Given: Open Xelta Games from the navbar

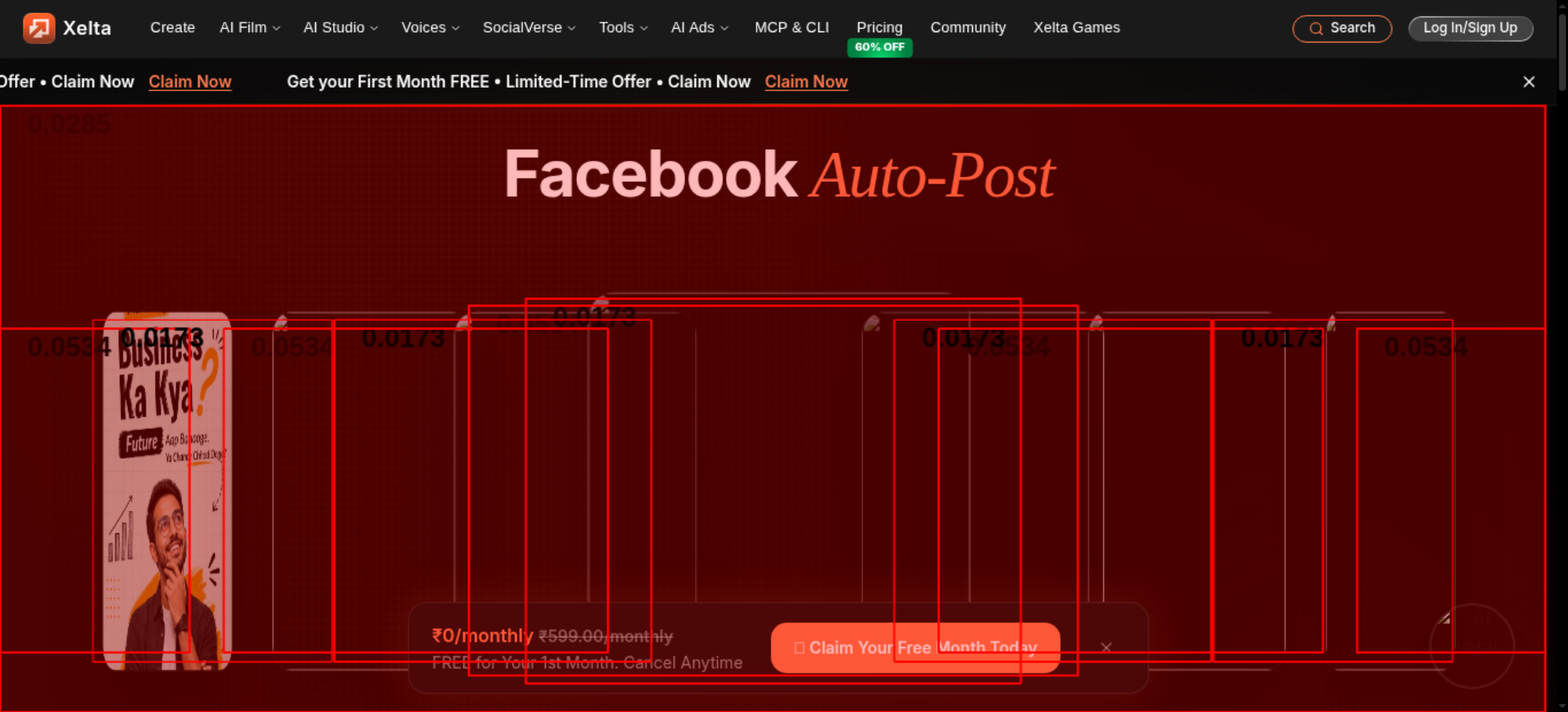Looking at the screenshot, I should click(x=1076, y=27).
